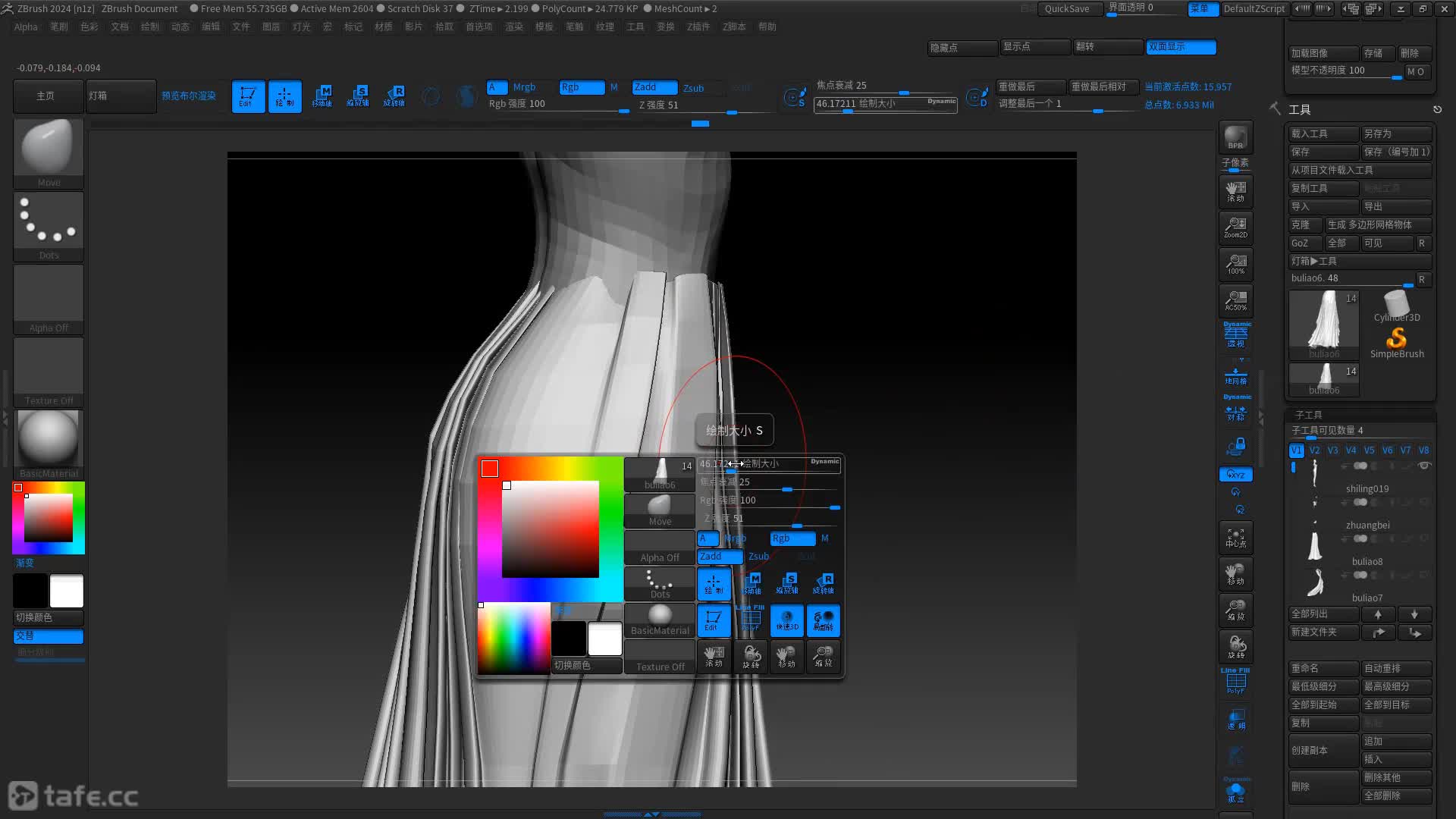
Task: Click 局部转 local rotate icon in popup
Action: 824,620
